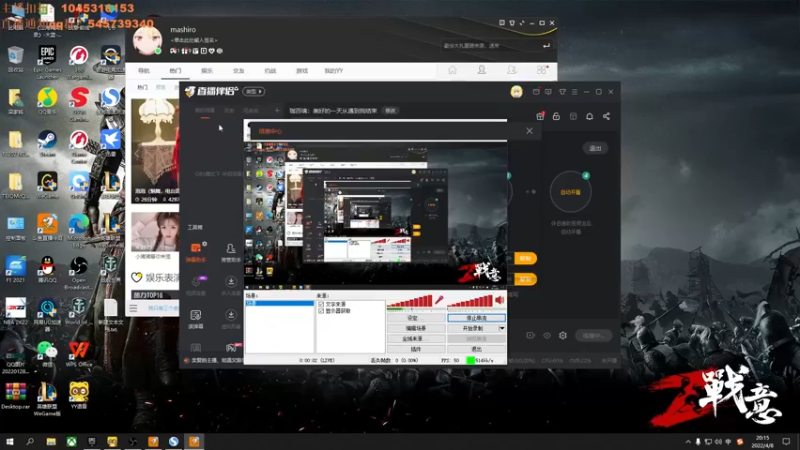
Task: Open the QQ Music desktop shortcut
Action: pos(47,101)
